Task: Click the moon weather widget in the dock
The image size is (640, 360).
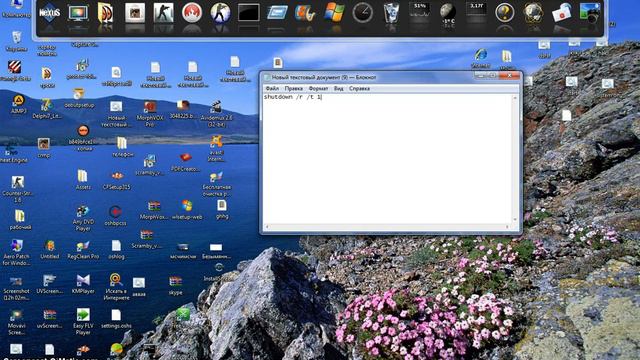Action: pos(448,14)
